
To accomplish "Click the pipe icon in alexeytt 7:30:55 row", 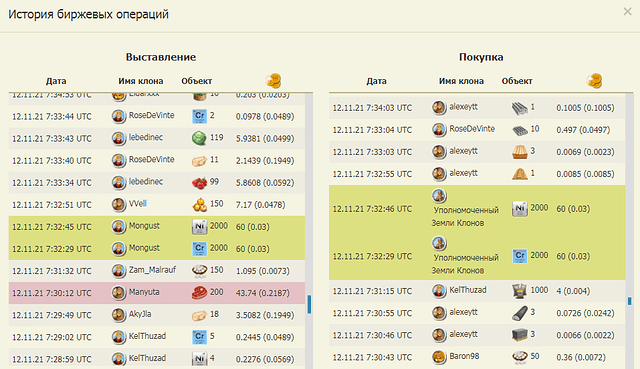I will point(520,313).
